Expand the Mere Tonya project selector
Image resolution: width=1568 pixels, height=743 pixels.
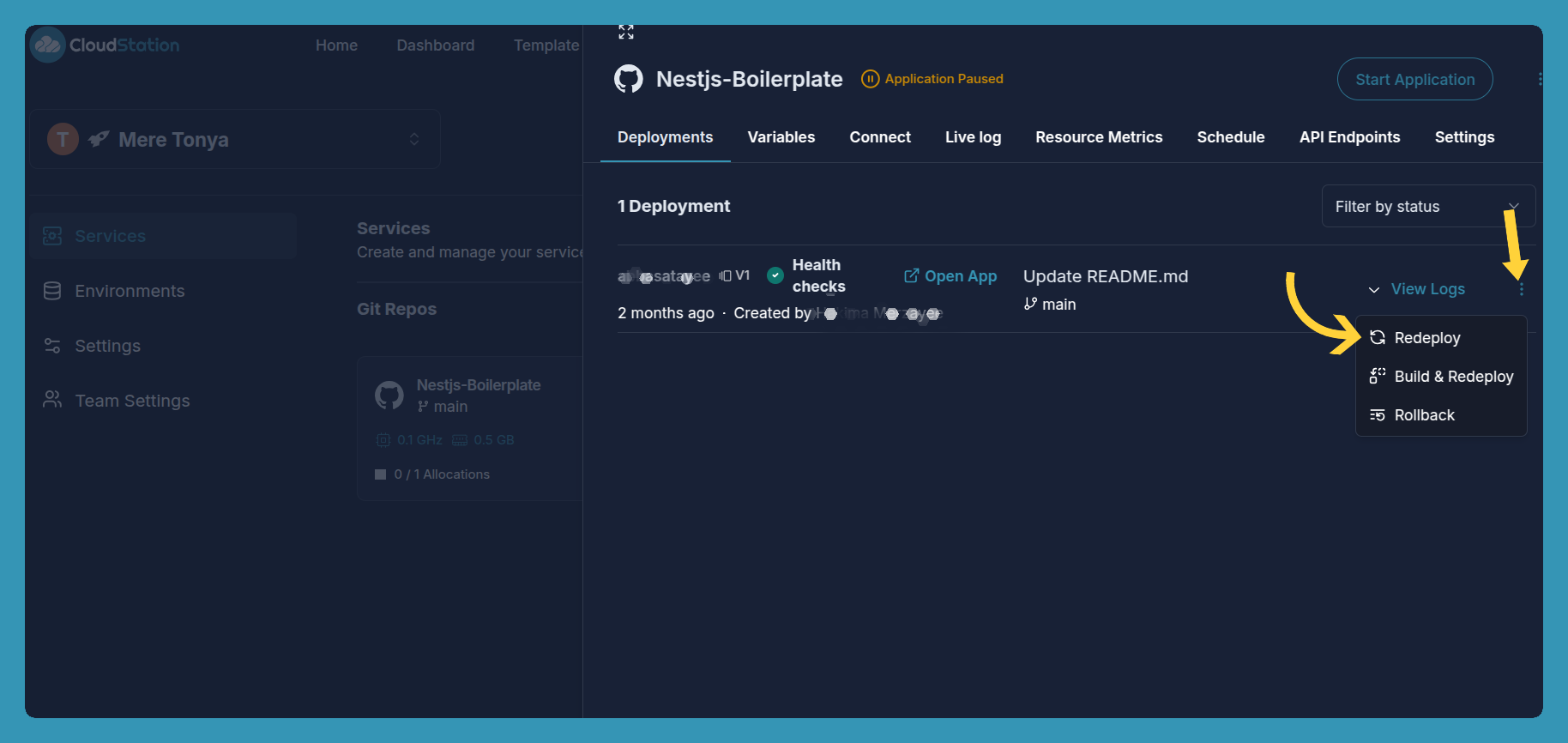pos(236,139)
